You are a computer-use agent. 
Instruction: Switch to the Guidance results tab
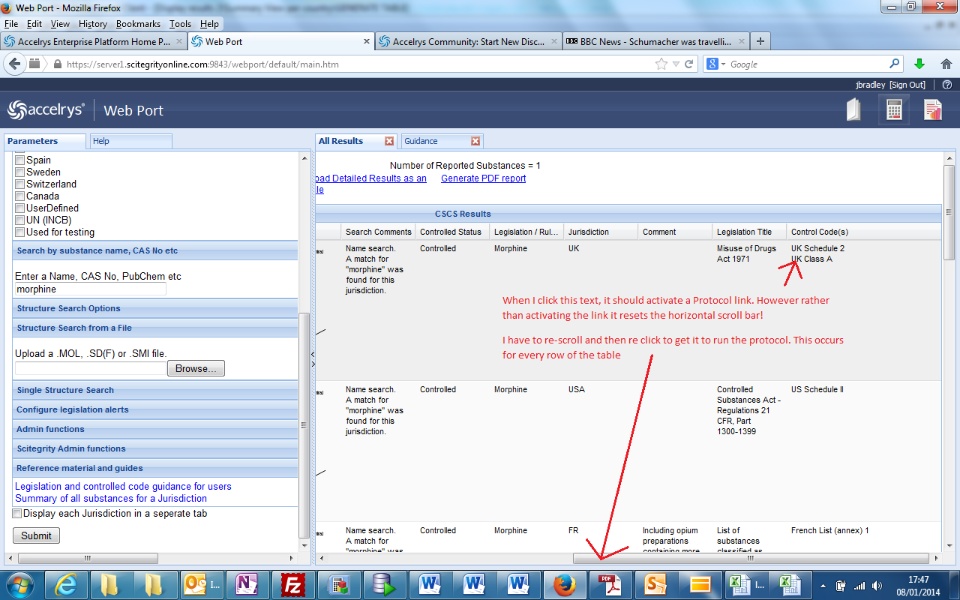(x=421, y=141)
